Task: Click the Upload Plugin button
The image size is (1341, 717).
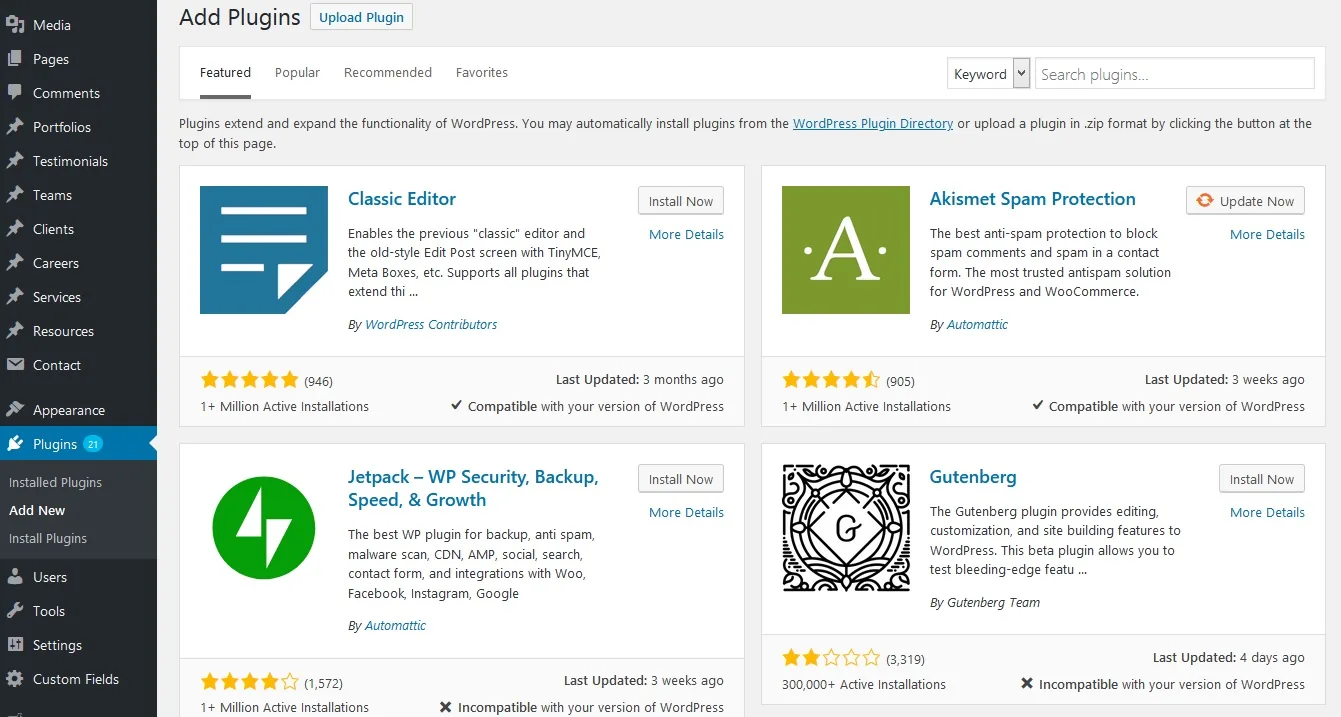Action: 361,17
